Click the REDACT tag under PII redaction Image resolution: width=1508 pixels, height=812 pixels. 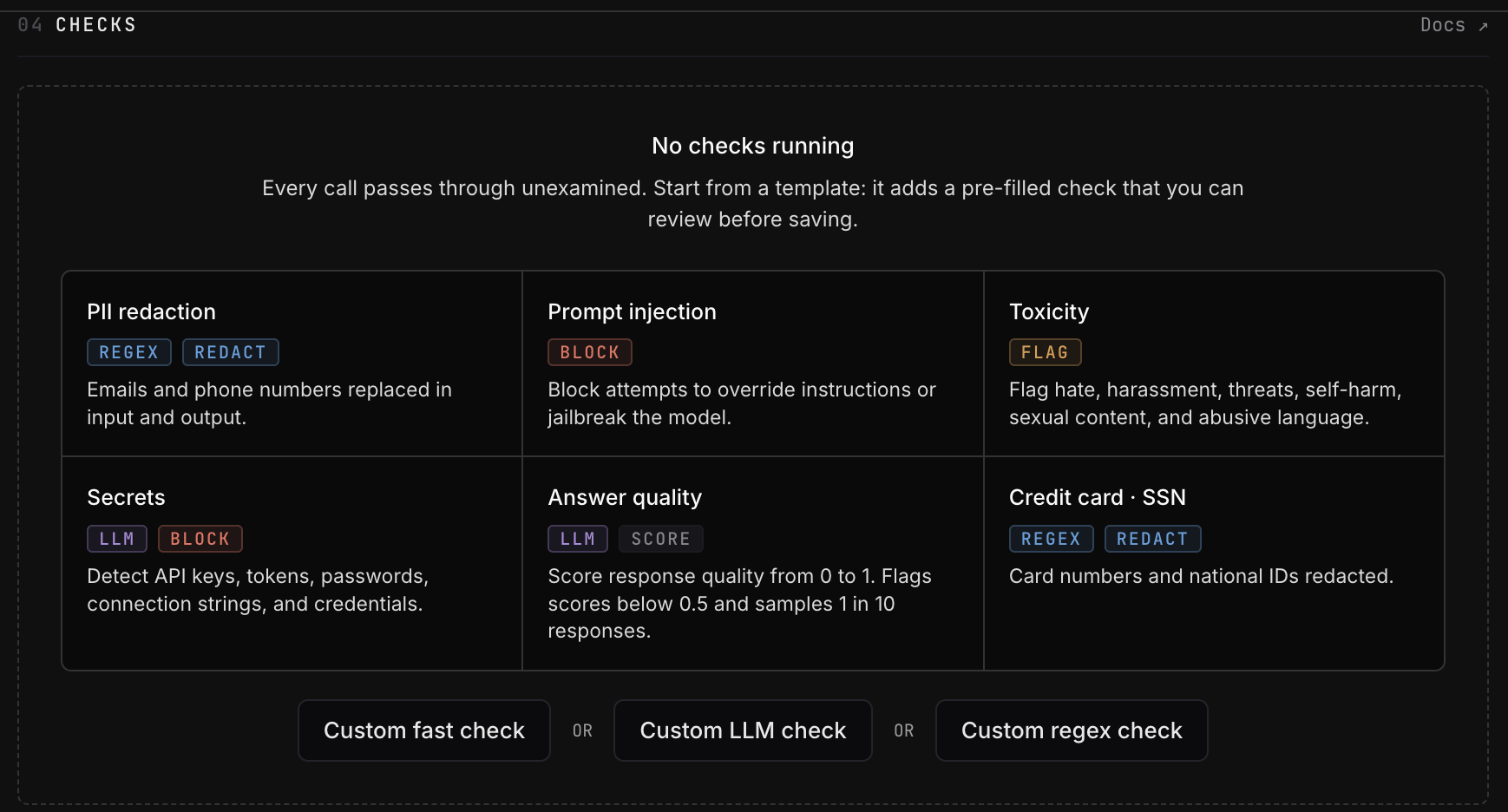tap(231, 352)
